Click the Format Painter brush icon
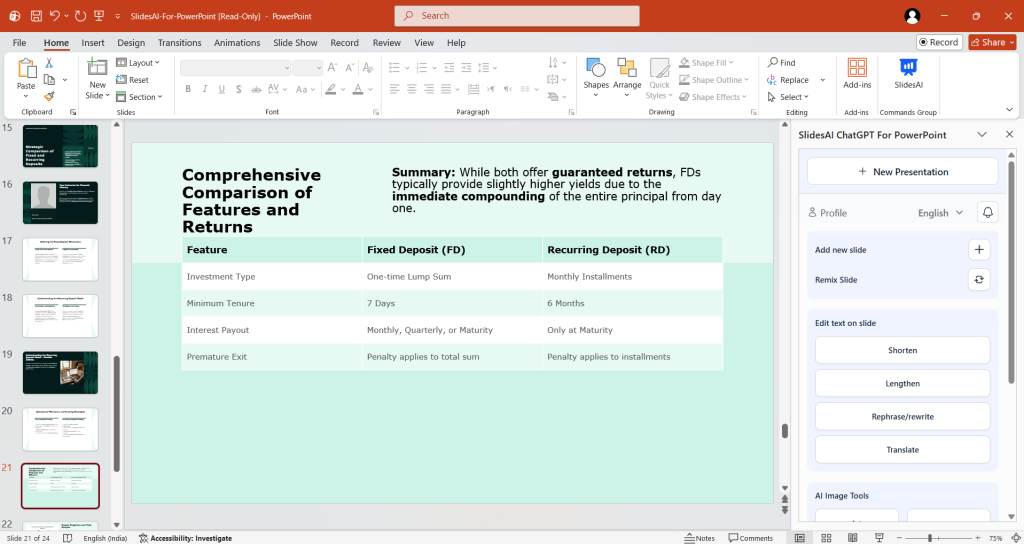The width and height of the screenshot is (1024, 544). (49, 97)
